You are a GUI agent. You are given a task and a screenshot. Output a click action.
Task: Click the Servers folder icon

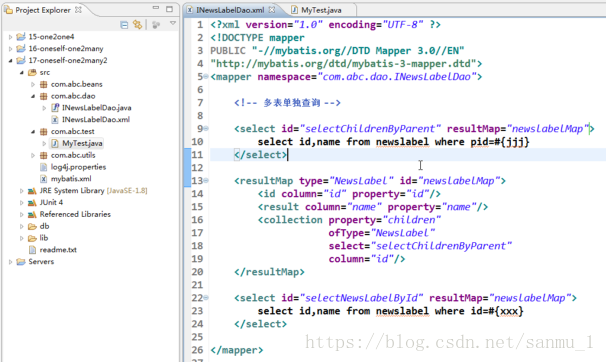coord(21,262)
